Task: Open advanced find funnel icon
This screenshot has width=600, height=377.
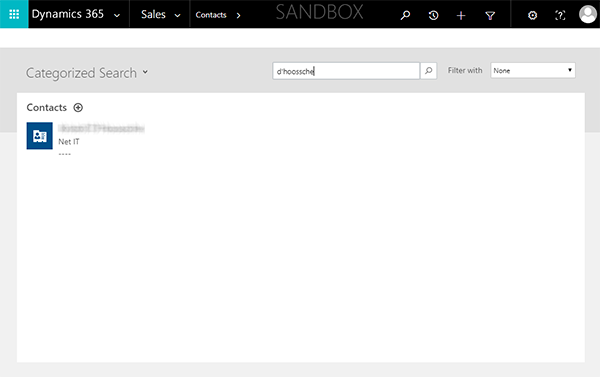Action: pyautogui.click(x=490, y=16)
